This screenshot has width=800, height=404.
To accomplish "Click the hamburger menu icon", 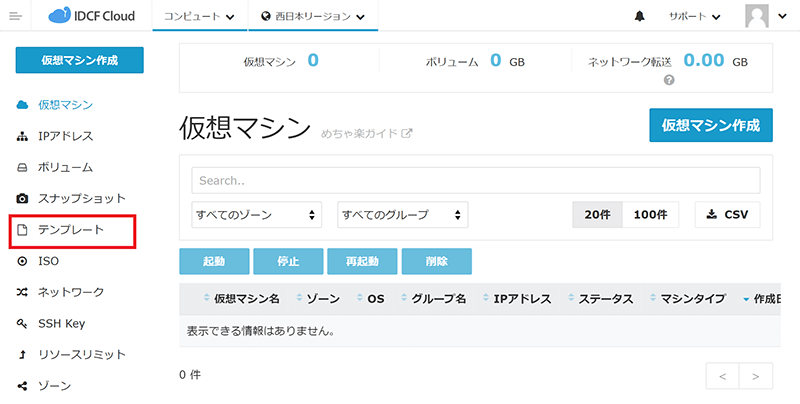I will (15, 16).
